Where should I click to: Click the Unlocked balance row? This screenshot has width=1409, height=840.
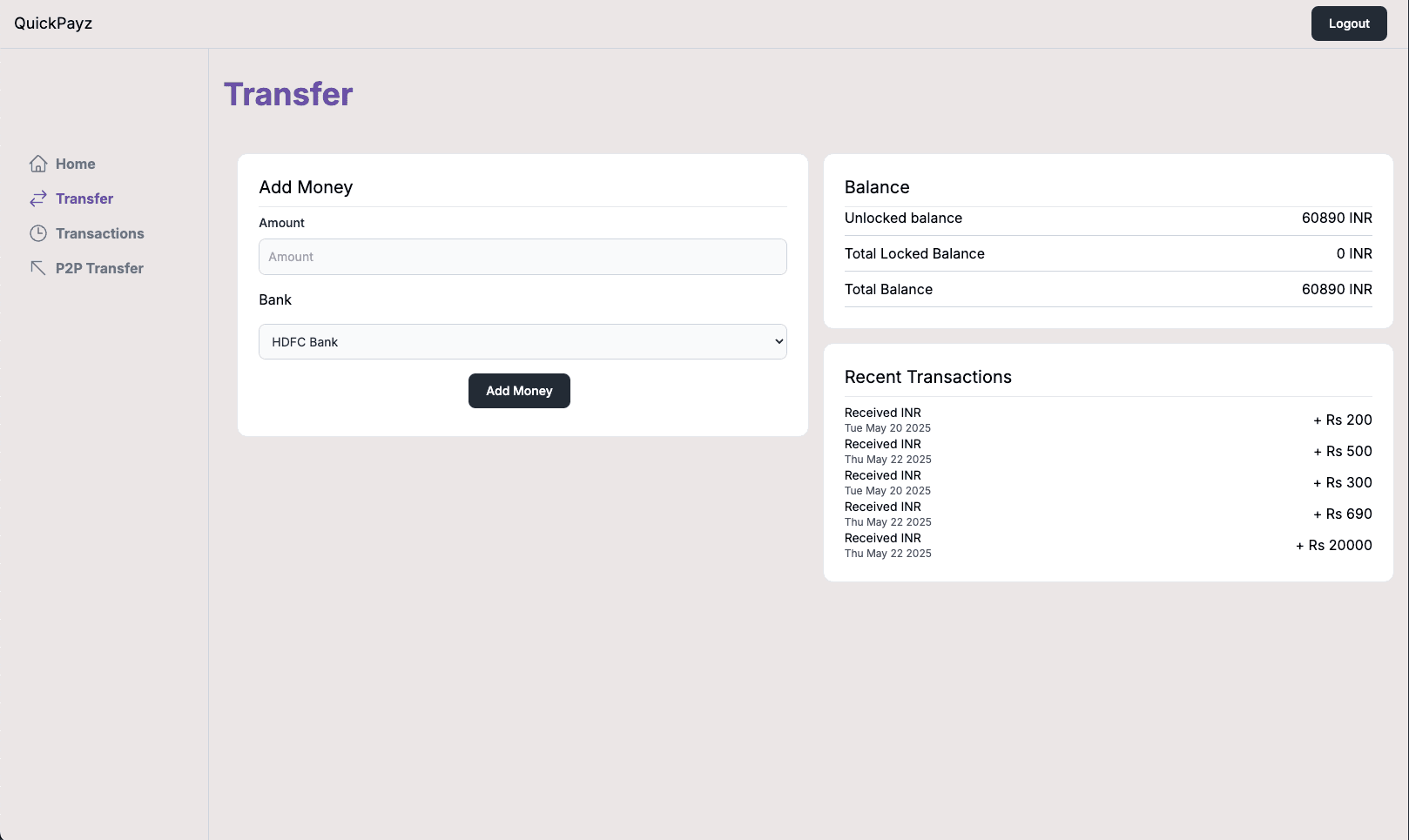pyautogui.click(x=1108, y=218)
